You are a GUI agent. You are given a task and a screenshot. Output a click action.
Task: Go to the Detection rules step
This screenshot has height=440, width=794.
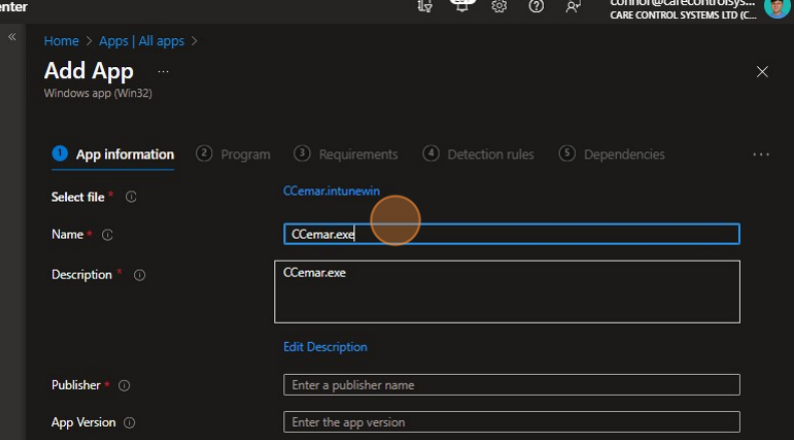[x=479, y=154]
